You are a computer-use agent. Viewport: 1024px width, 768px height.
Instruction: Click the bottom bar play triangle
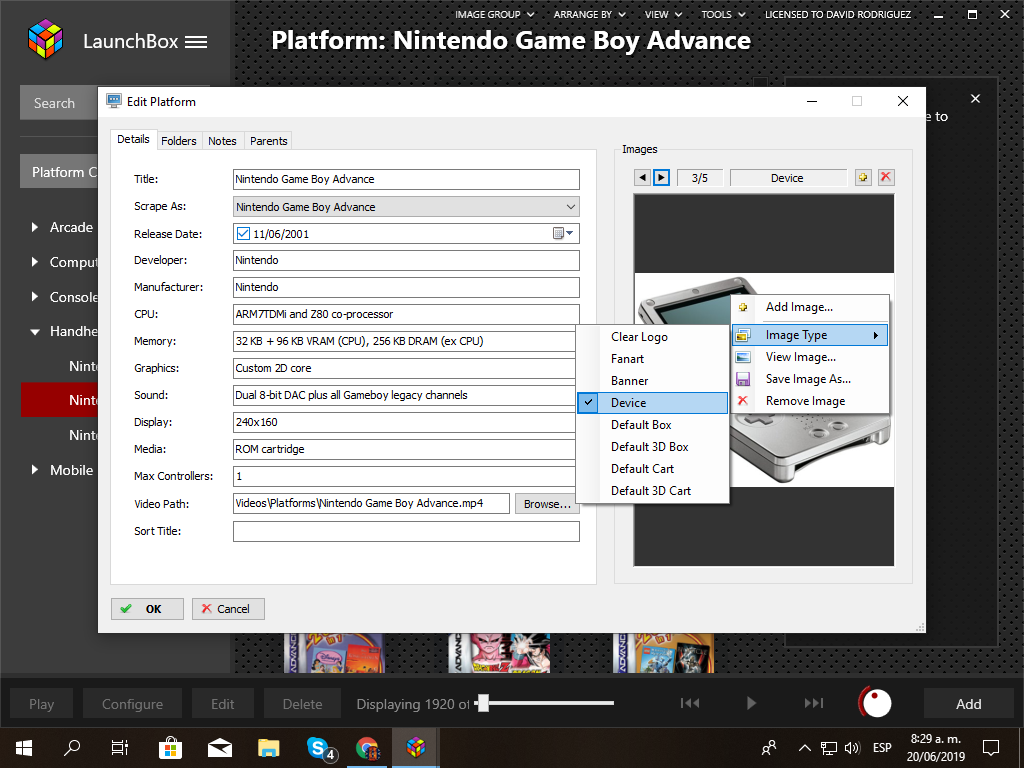(751, 703)
